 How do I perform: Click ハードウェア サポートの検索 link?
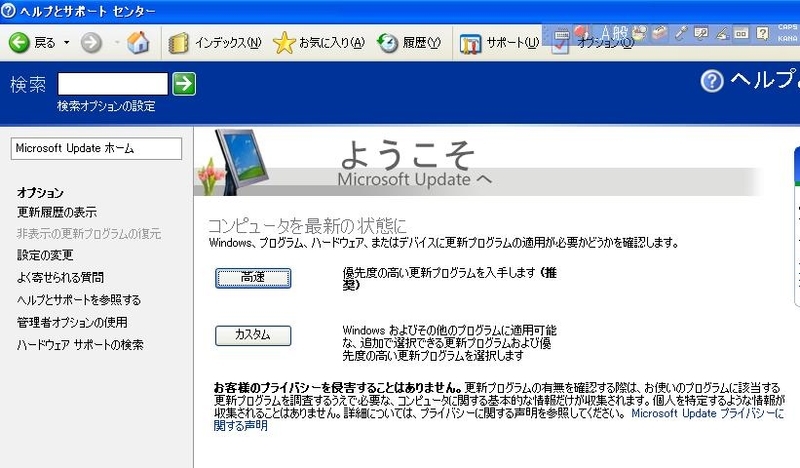point(80,345)
